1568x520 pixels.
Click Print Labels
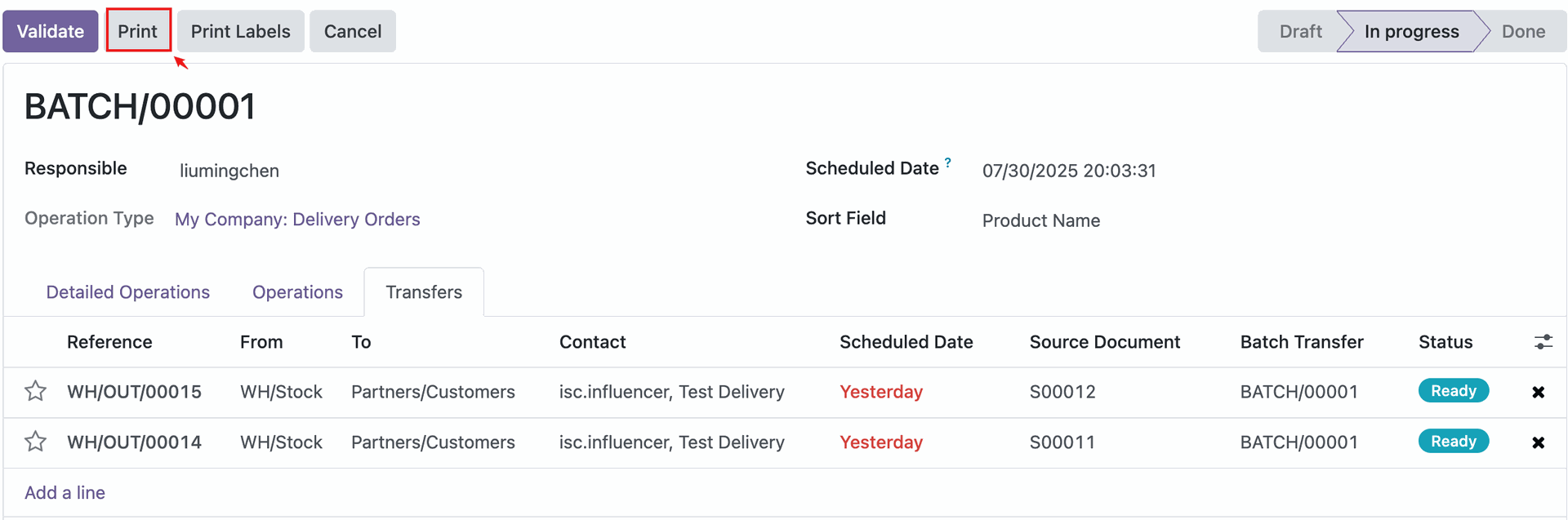(240, 32)
